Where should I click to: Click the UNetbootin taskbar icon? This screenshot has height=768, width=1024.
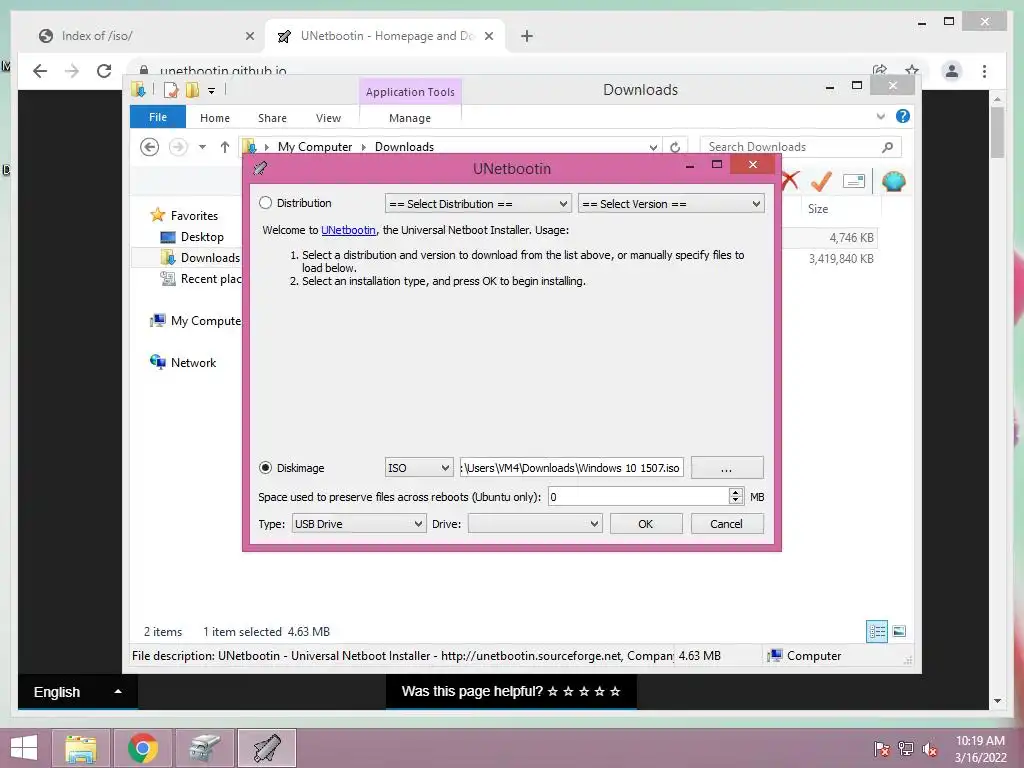tap(267, 748)
